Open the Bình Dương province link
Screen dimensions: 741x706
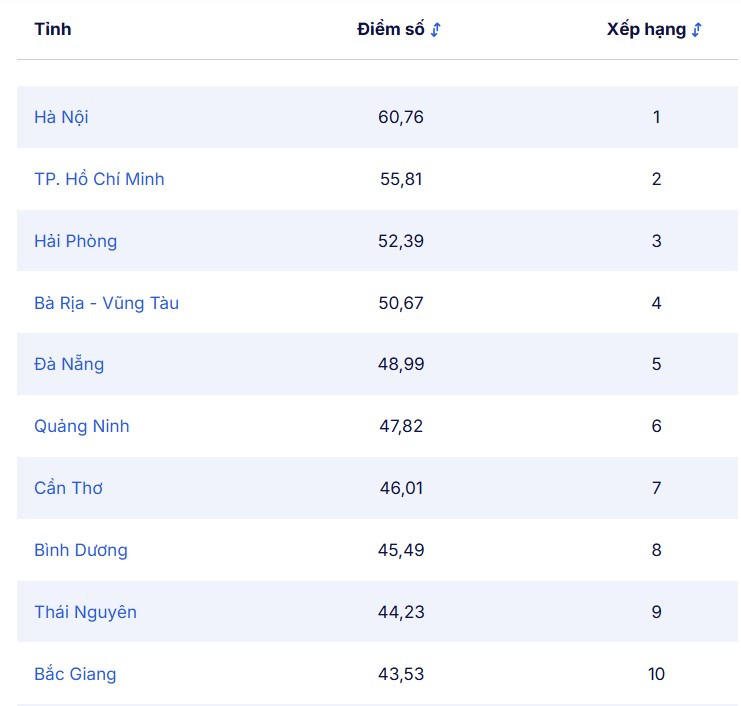pyautogui.click(x=80, y=550)
